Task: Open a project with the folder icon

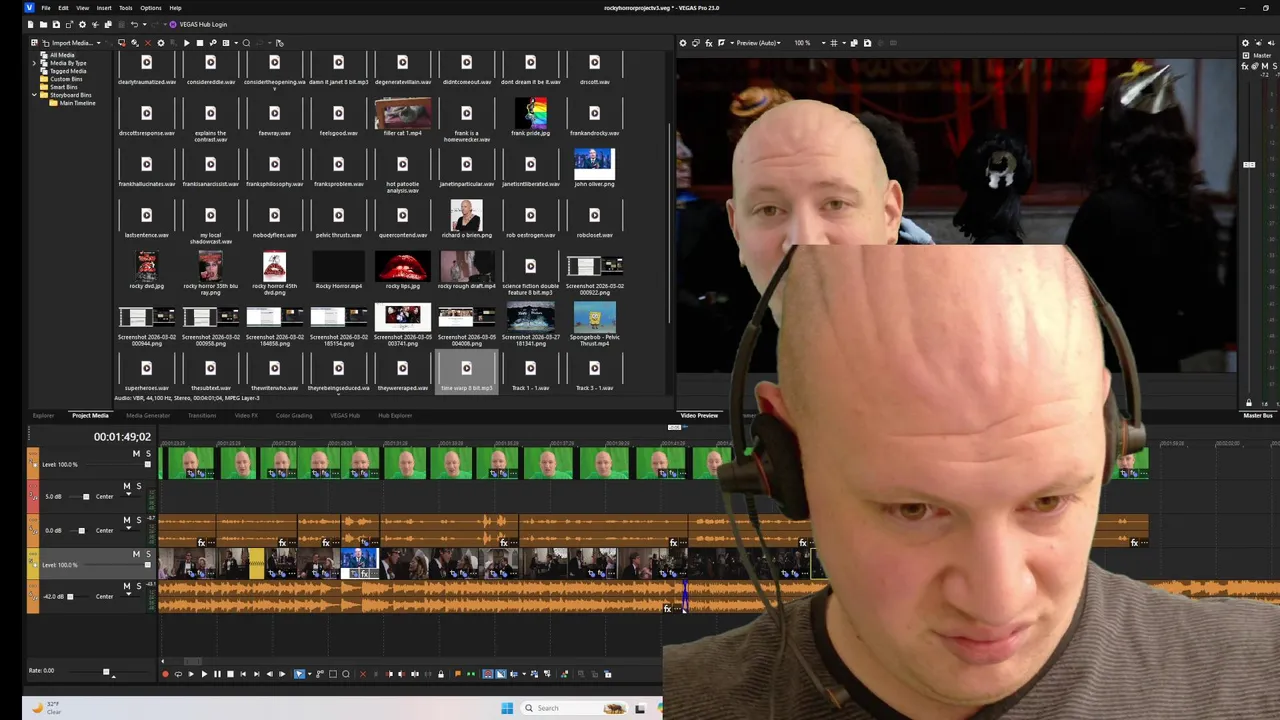Action: coord(43,24)
